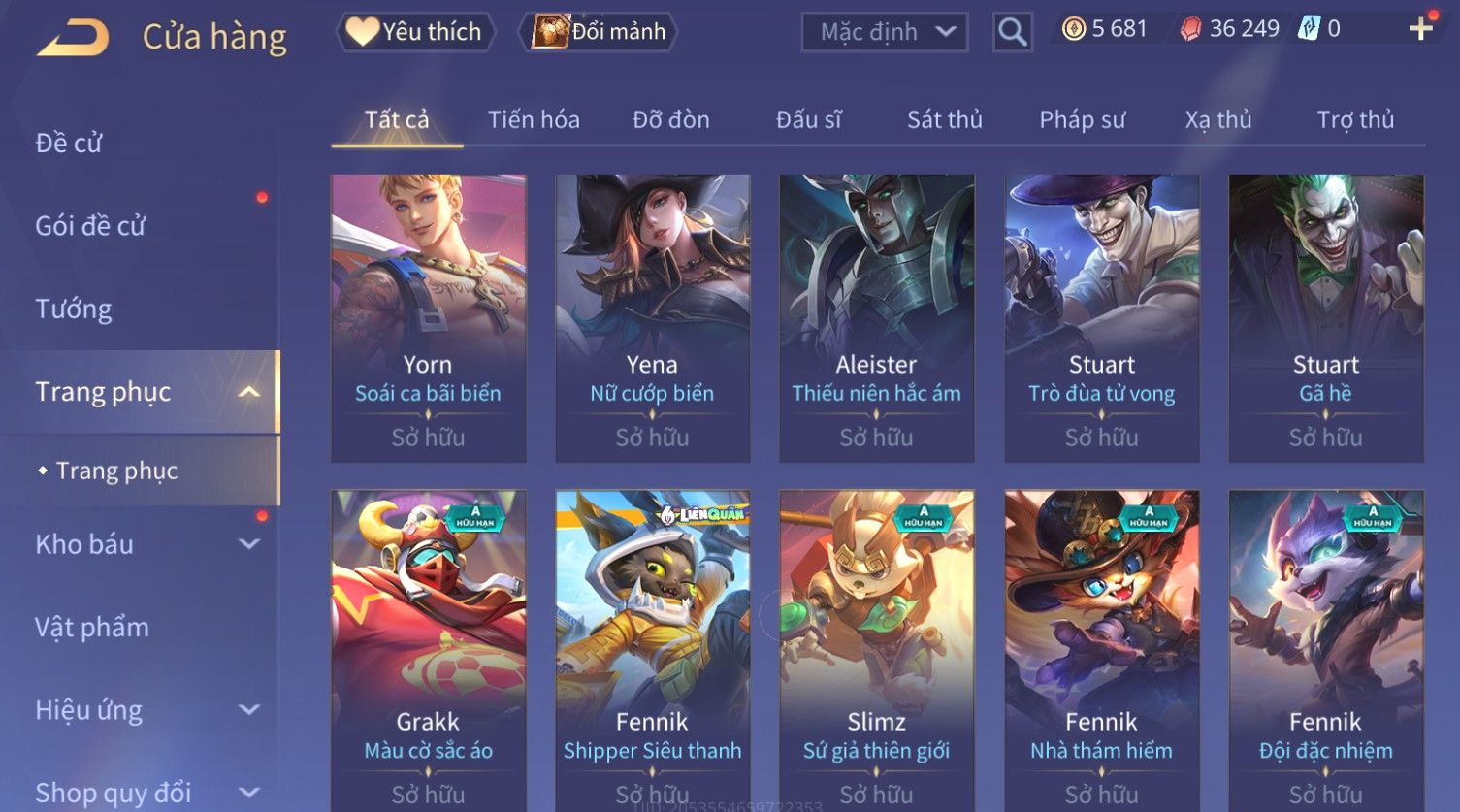Select Yena Nữ cướp biển skin card
The image size is (1460, 812).
pyautogui.click(x=652, y=318)
